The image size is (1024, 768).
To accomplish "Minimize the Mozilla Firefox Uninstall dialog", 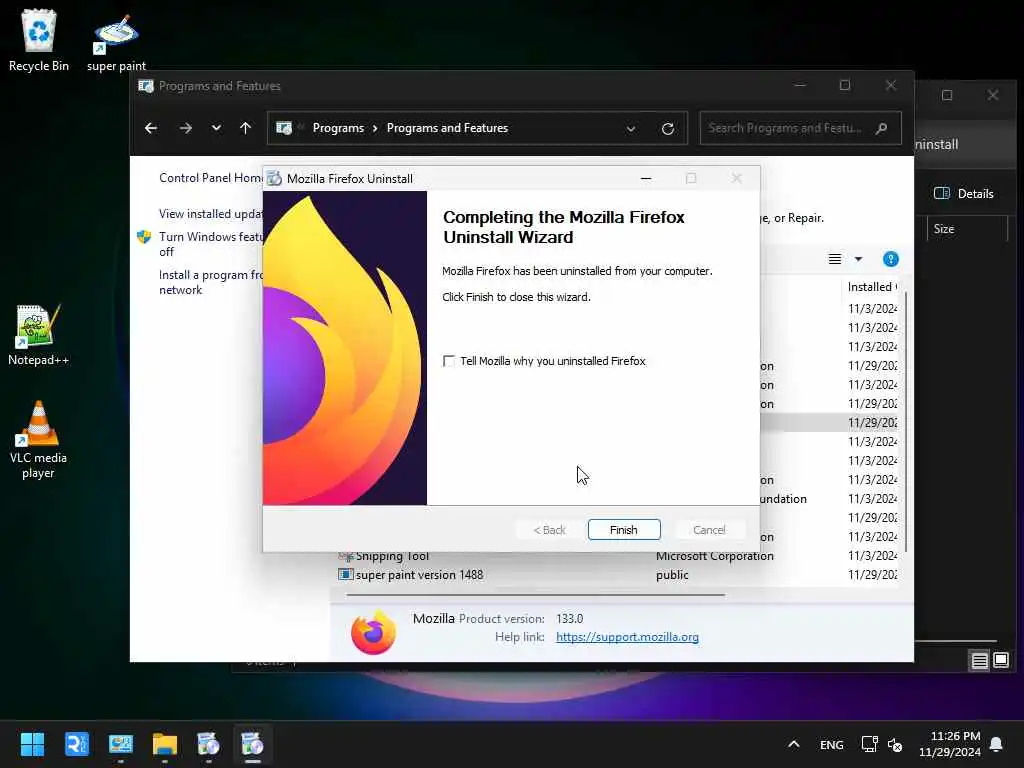I will click(646, 178).
